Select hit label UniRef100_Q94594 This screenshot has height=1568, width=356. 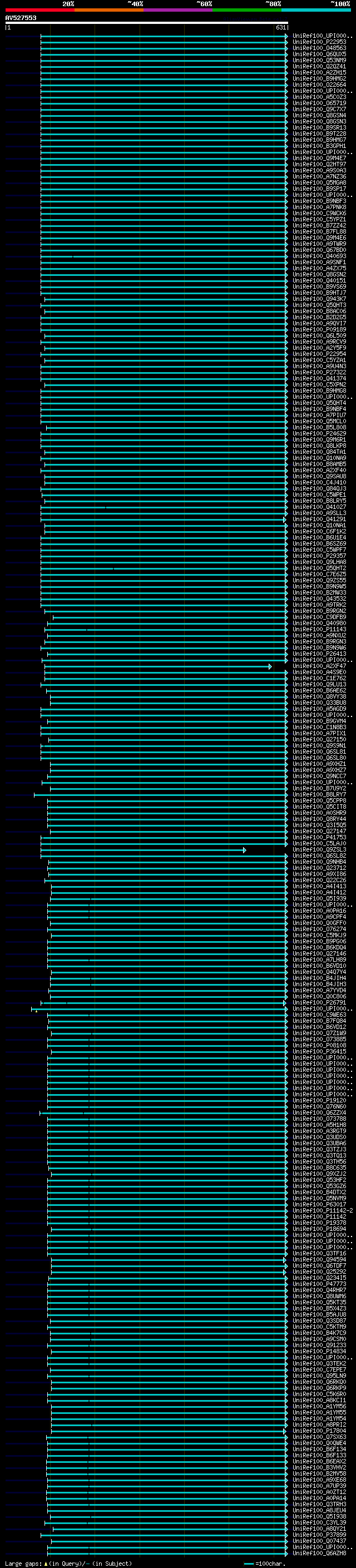[319, 1259]
